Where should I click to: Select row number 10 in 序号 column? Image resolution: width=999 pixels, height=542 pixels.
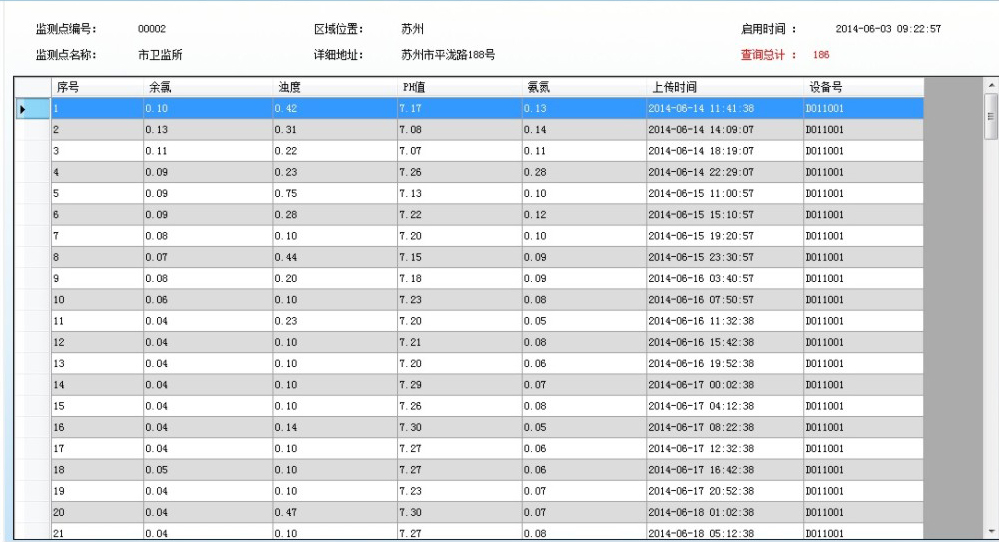click(96, 300)
